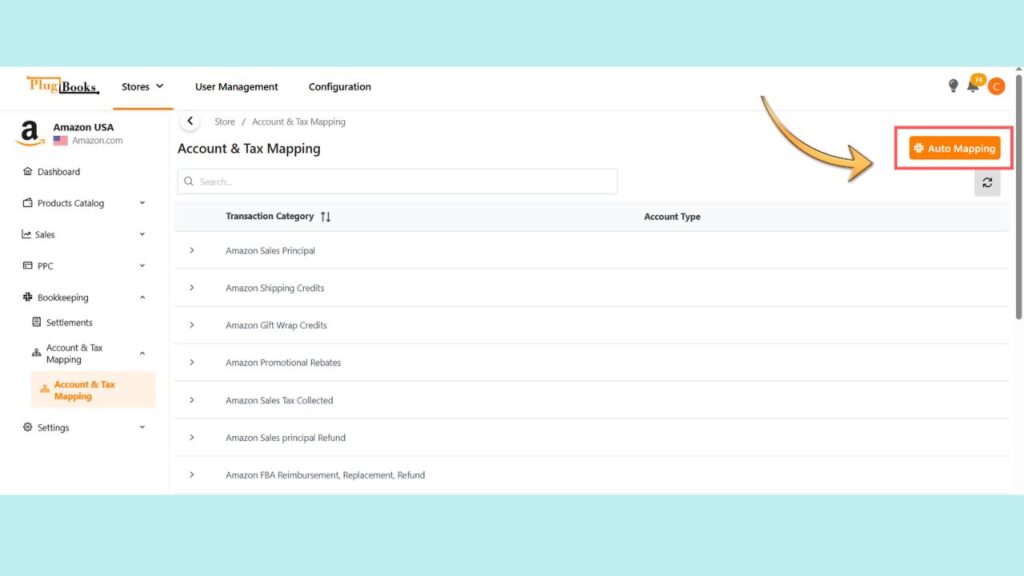Click in the Search field
Viewport: 1024px width, 576px height.
point(397,181)
